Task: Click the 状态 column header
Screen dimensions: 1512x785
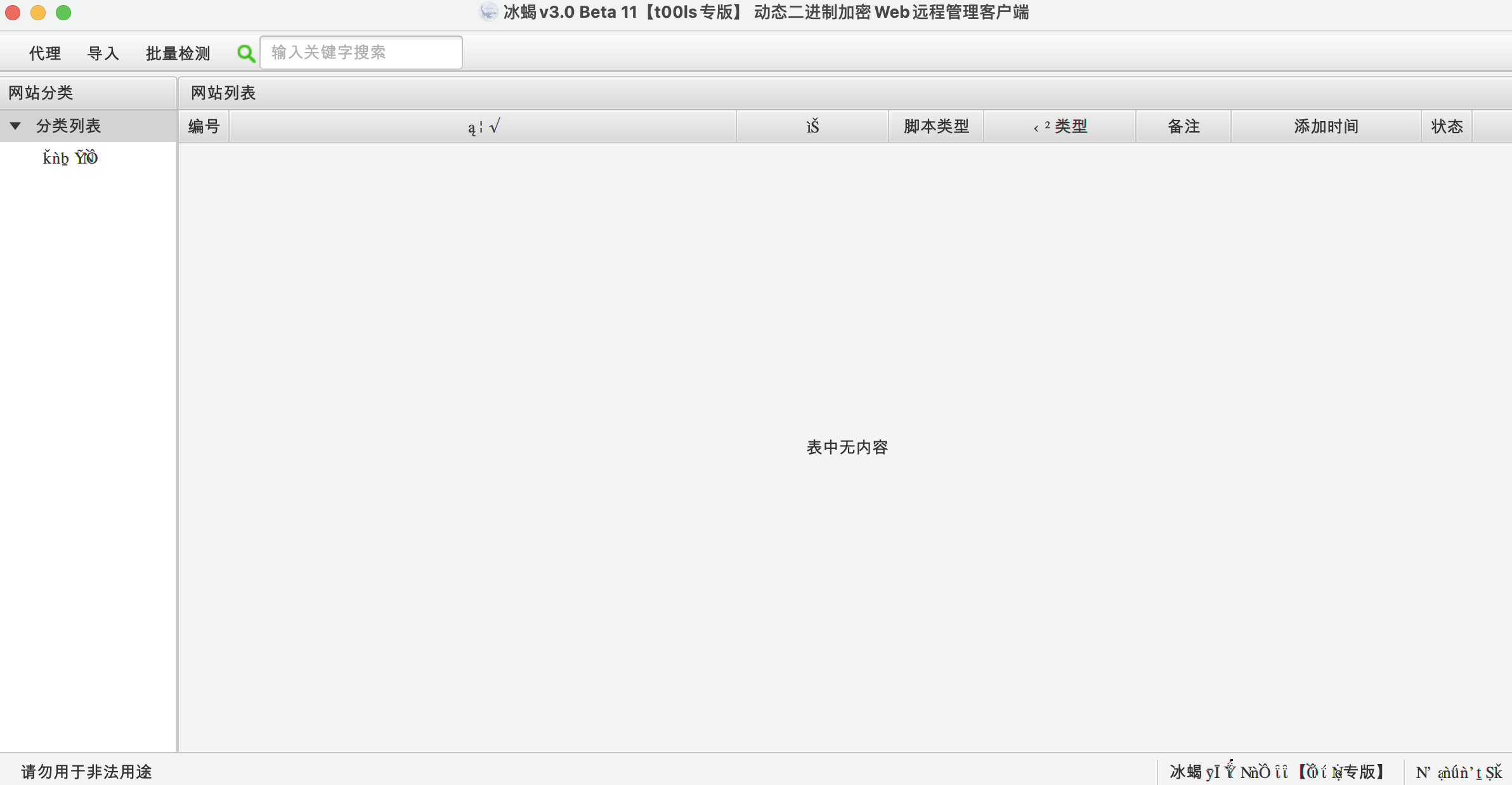Action: click(1447, 126)
